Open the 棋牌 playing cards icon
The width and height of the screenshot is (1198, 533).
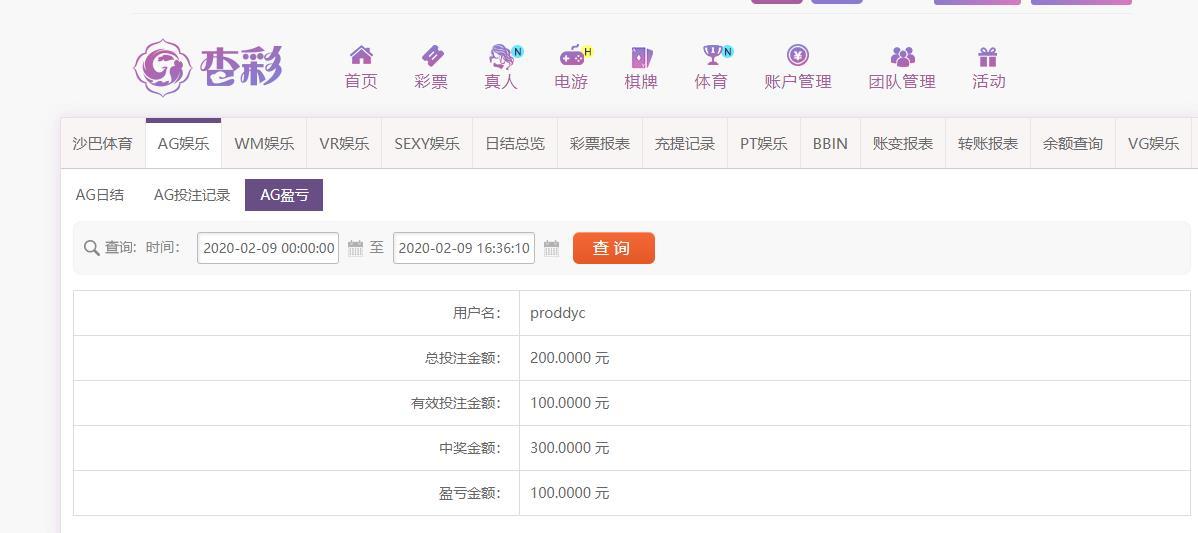[x=641, y=57]
